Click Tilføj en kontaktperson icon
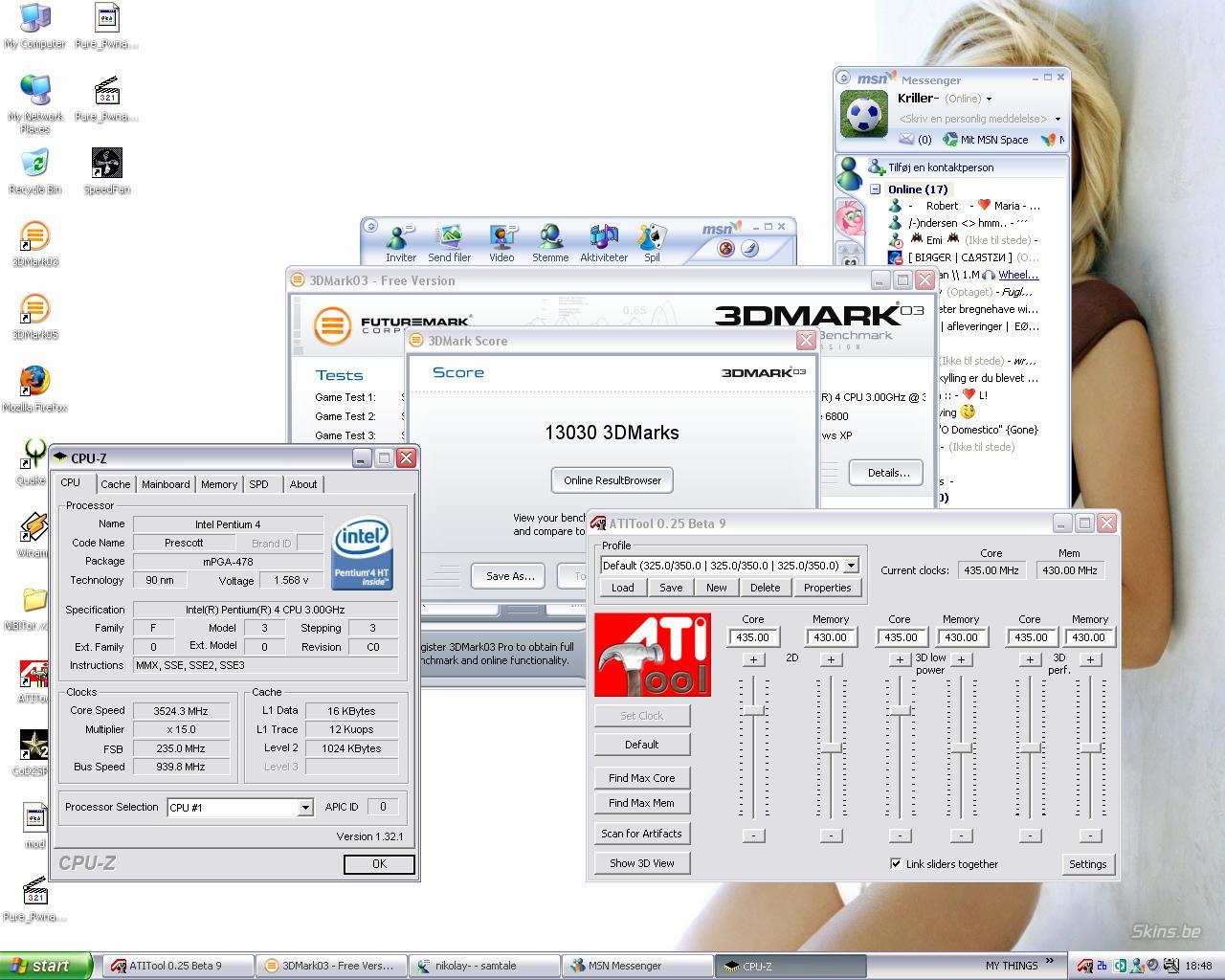The height and width of the screenshot is (980, 1225). (876, 167)
